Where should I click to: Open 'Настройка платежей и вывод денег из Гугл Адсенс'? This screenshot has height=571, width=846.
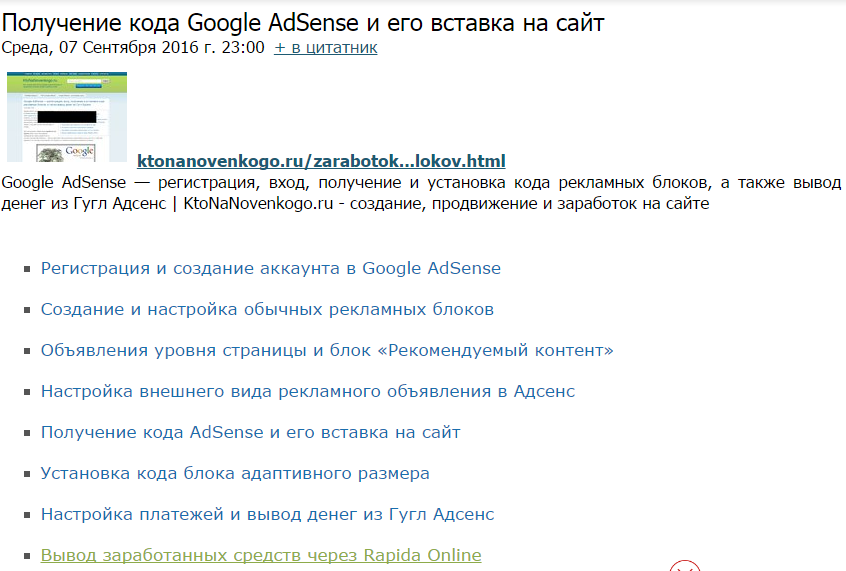click(x=268, y=514)
